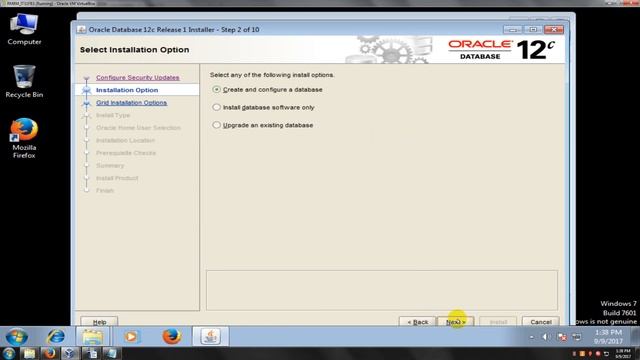Screen dimensions: 640x360
Task: Click the Firefox icon in the guest taskbar
Action: [x=172, y=337]
